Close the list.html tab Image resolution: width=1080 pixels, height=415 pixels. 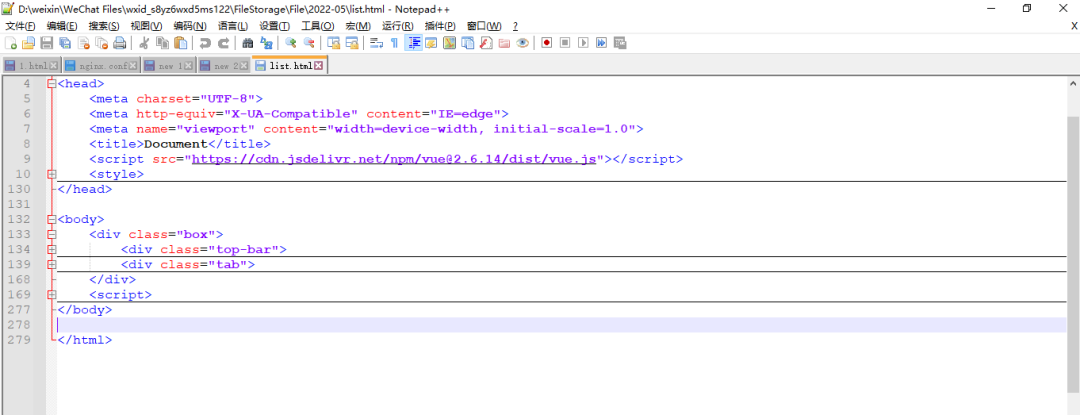click(319, 66)
